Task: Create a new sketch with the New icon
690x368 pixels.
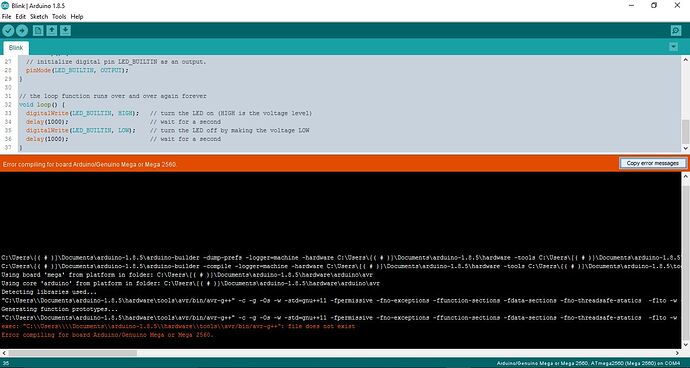Action: (38, 30)
